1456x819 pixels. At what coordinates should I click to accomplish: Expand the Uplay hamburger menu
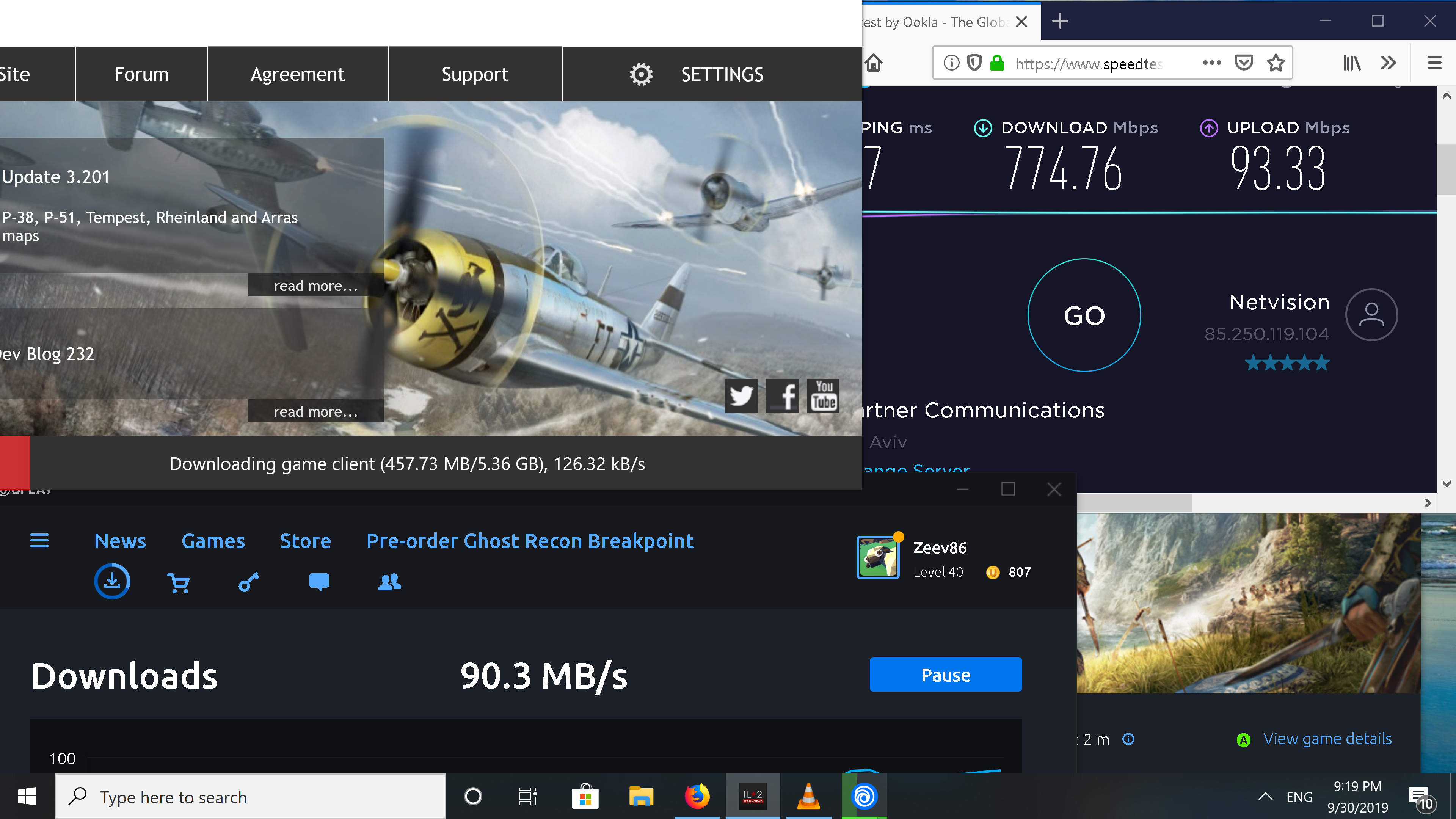pyautogui.click(x=39, y=540)
